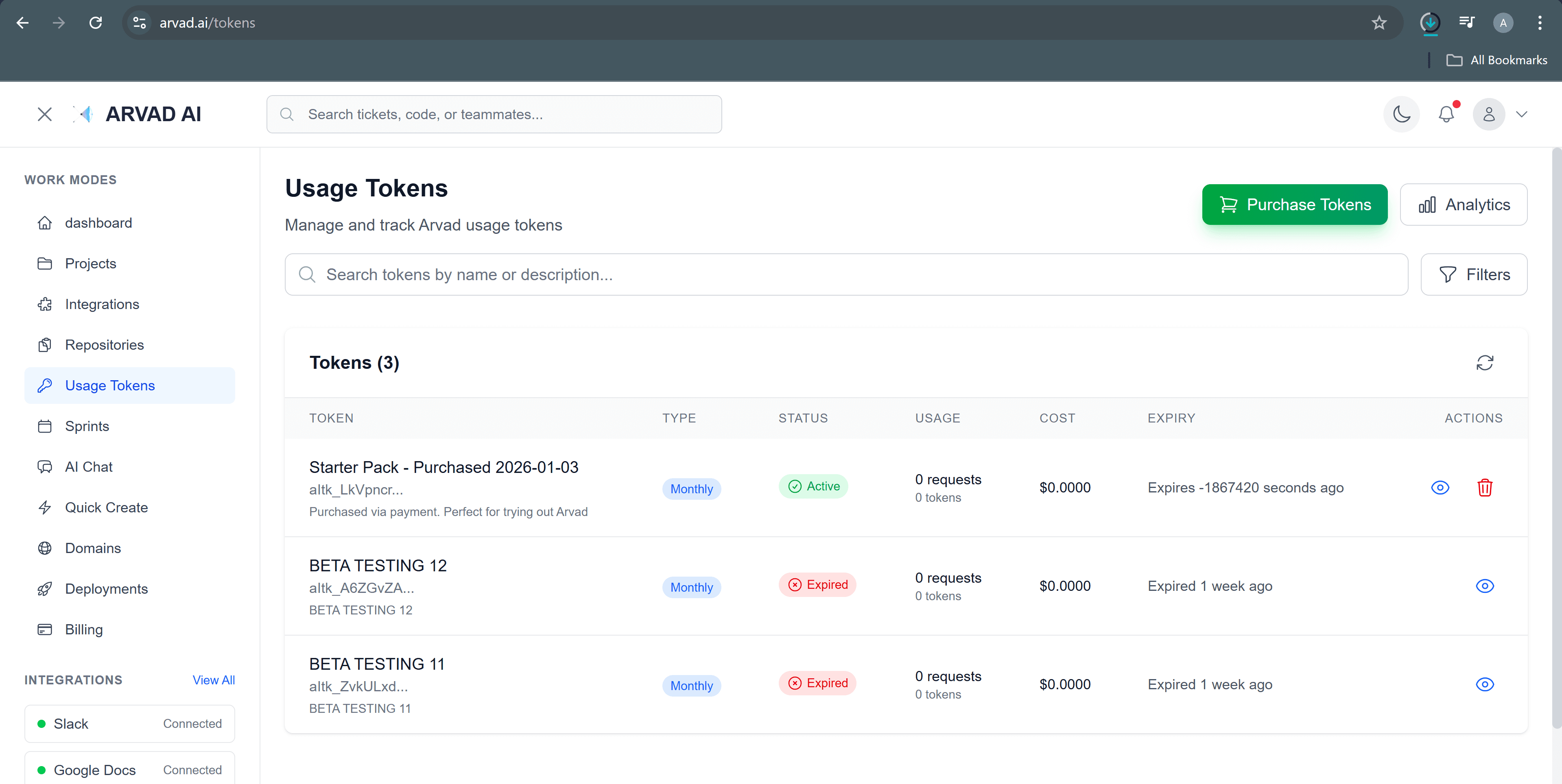Switch to the Billing section
Screen dimensions: 1562x784
pos(84,629)
